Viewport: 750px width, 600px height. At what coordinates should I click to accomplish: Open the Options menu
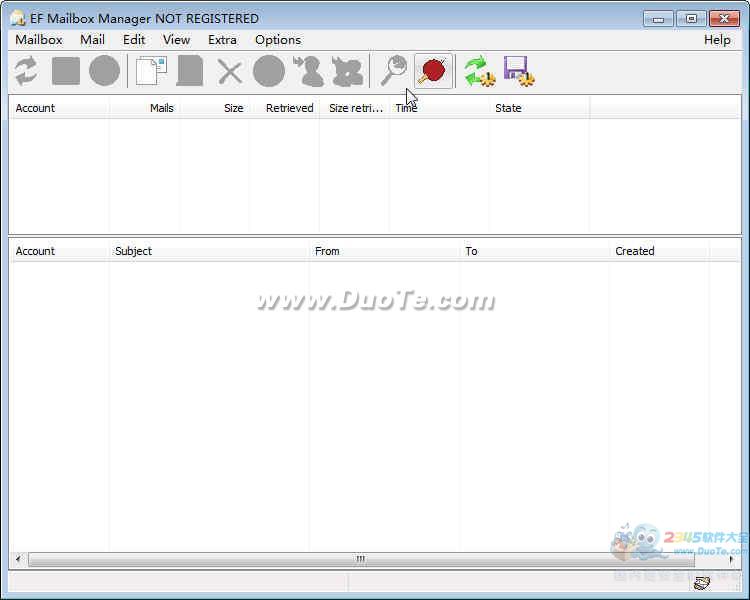coord(278,40)
